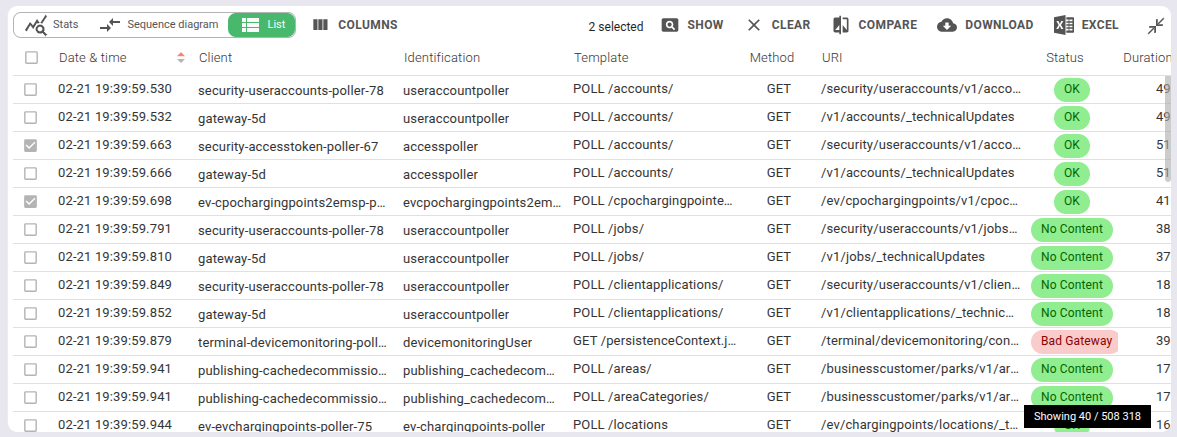Click the Stats chart icon

36,25
